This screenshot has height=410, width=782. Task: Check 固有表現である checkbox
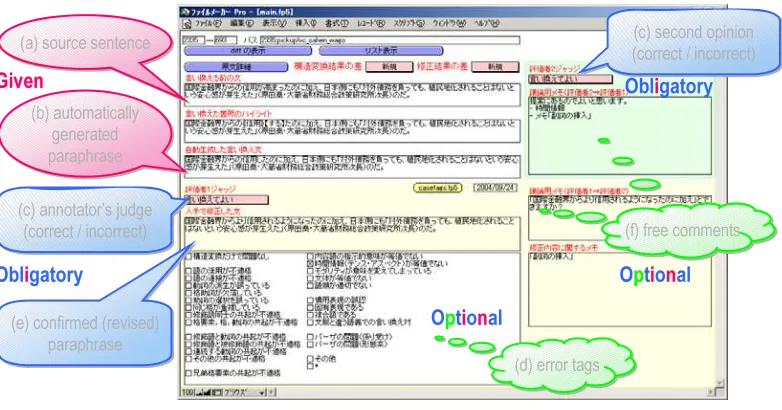point(310,307)
